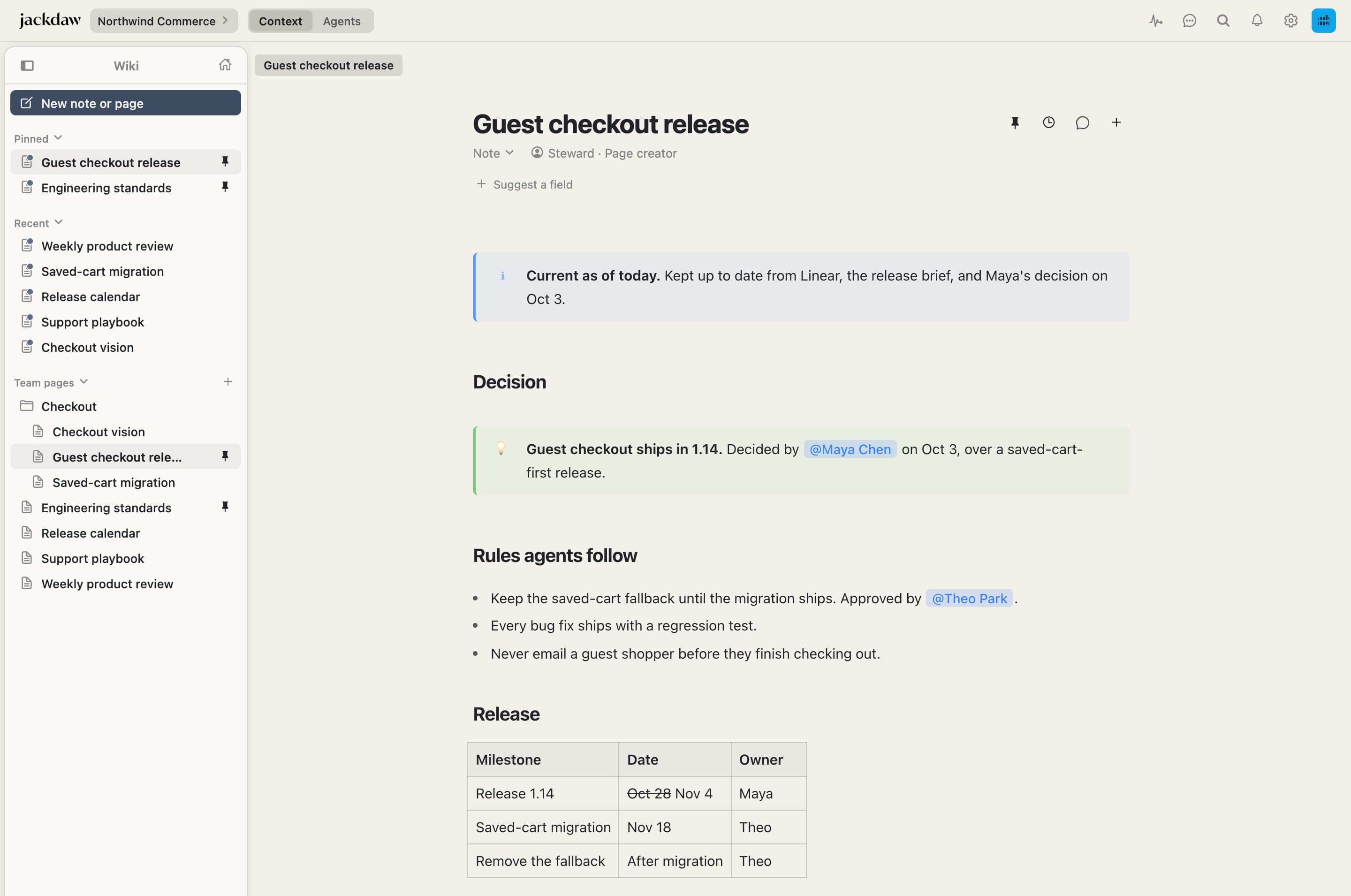Image resolution: width=1351 pixels, height=896 pixels.
Task: Open the @Maya Chen mention
Action: (x=850, y=450)
